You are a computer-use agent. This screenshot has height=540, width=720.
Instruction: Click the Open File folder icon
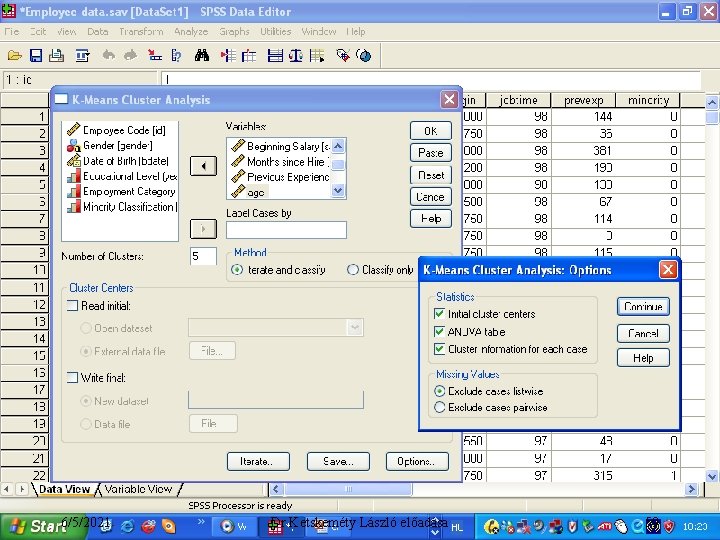pos(14,56)
